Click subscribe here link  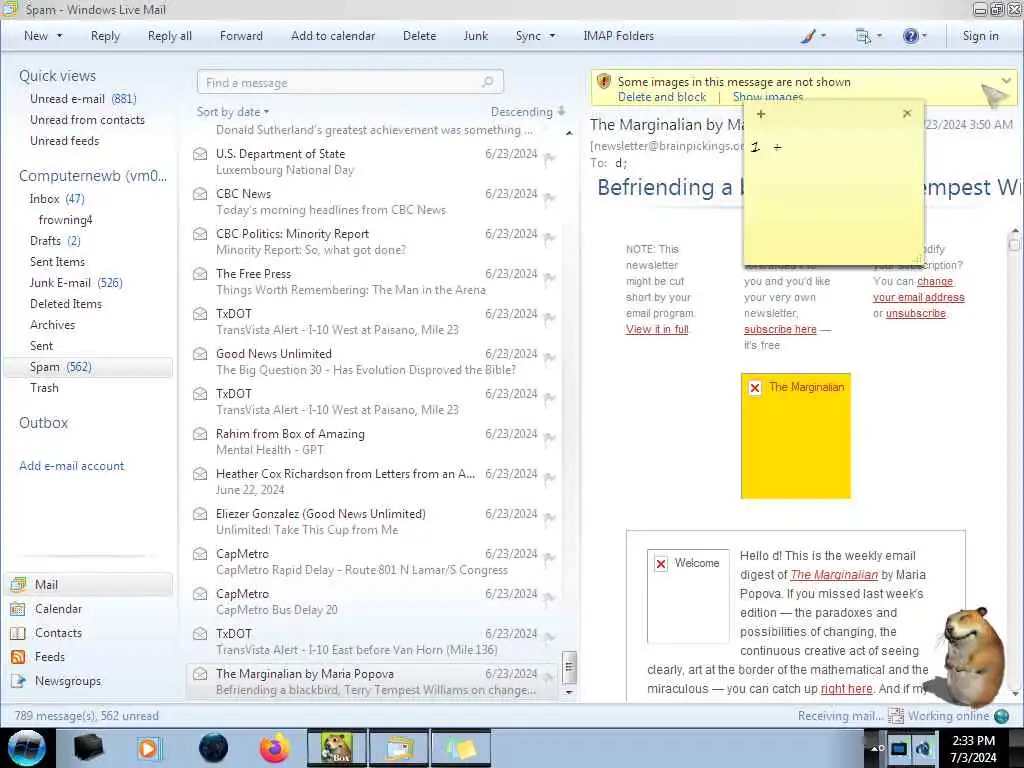click(x=780, y=329)
